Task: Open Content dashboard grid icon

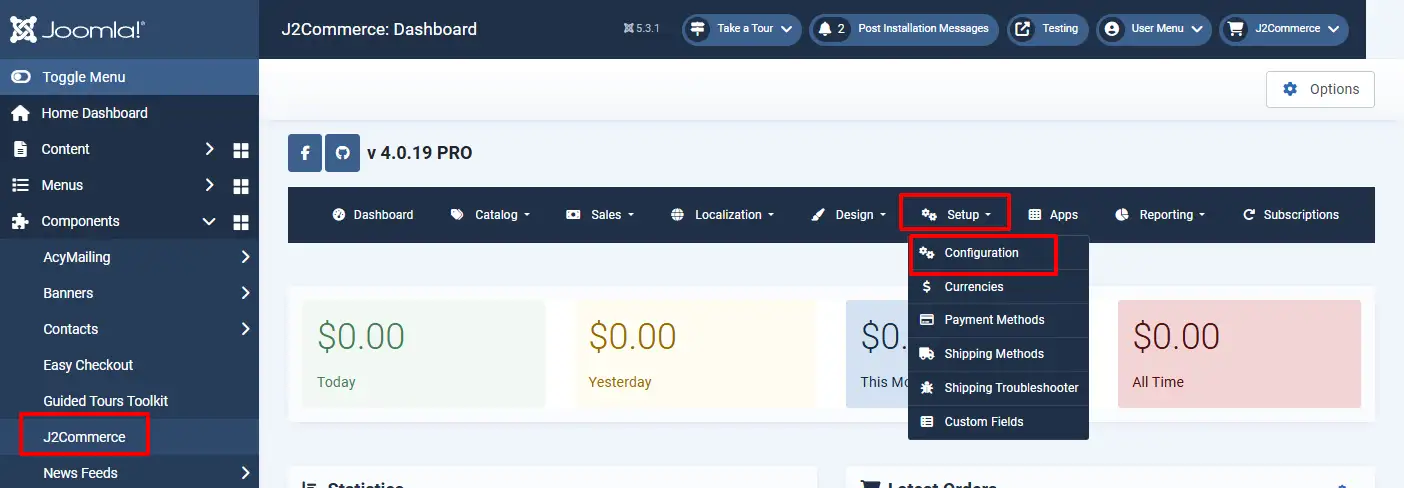Action: (x=240, y=150)
